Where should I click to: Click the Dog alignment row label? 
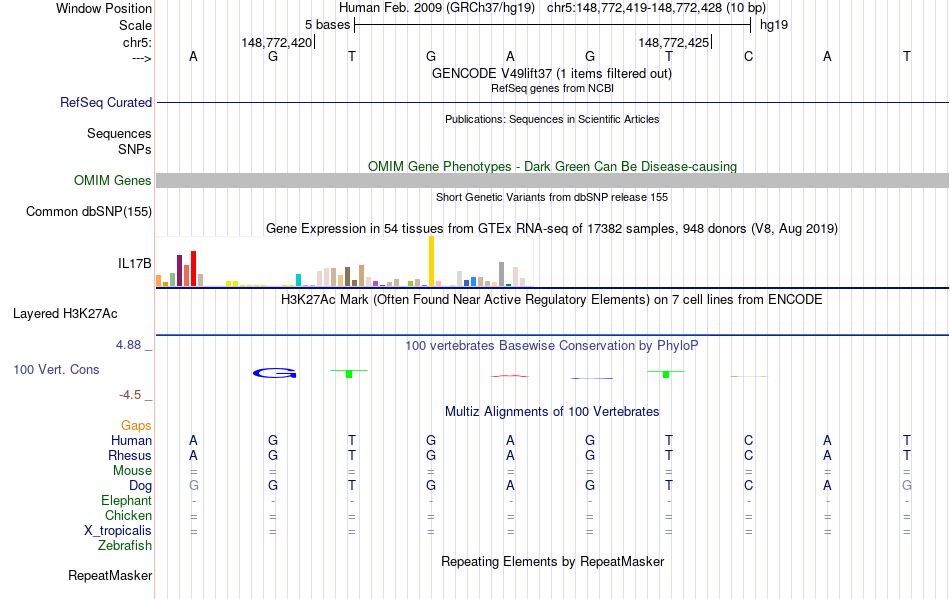tap(140, 485)
